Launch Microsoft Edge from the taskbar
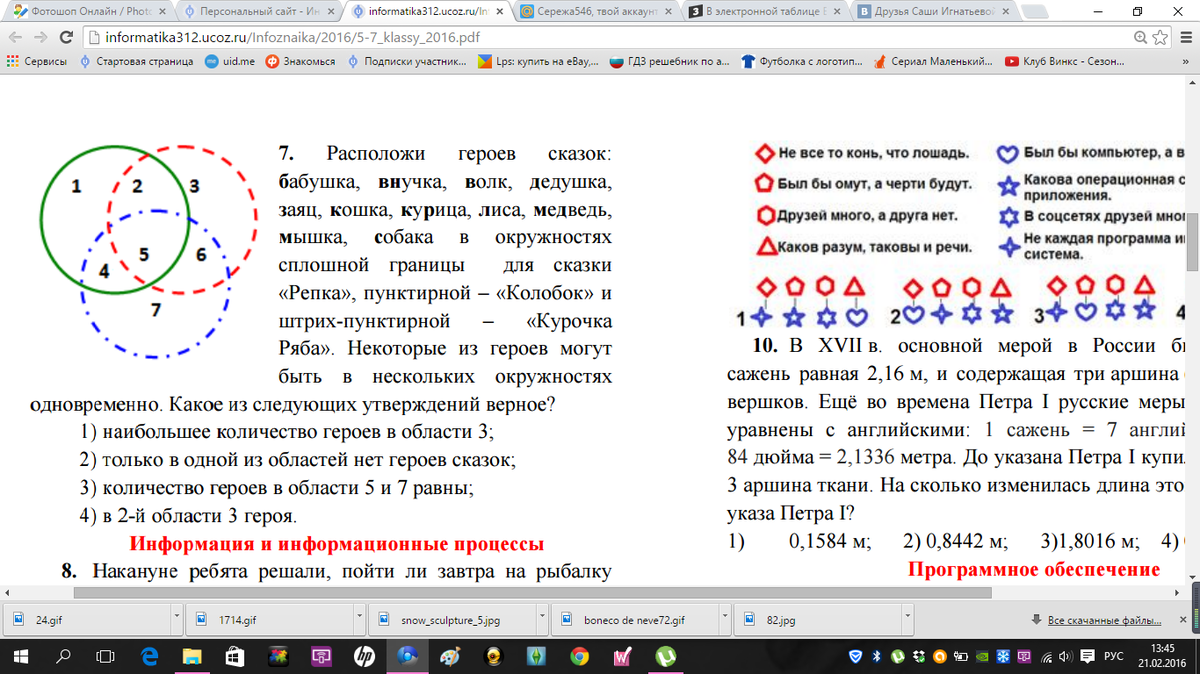The height and width of the screenshot is (674, 1200). click(150, 656)
